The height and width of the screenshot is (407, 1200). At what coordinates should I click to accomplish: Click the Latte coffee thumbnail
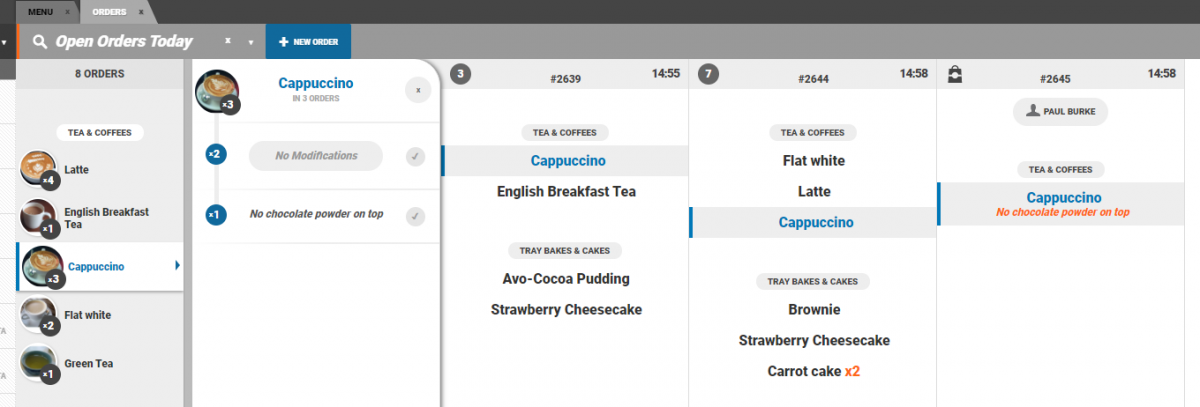[x=38, y=168]
